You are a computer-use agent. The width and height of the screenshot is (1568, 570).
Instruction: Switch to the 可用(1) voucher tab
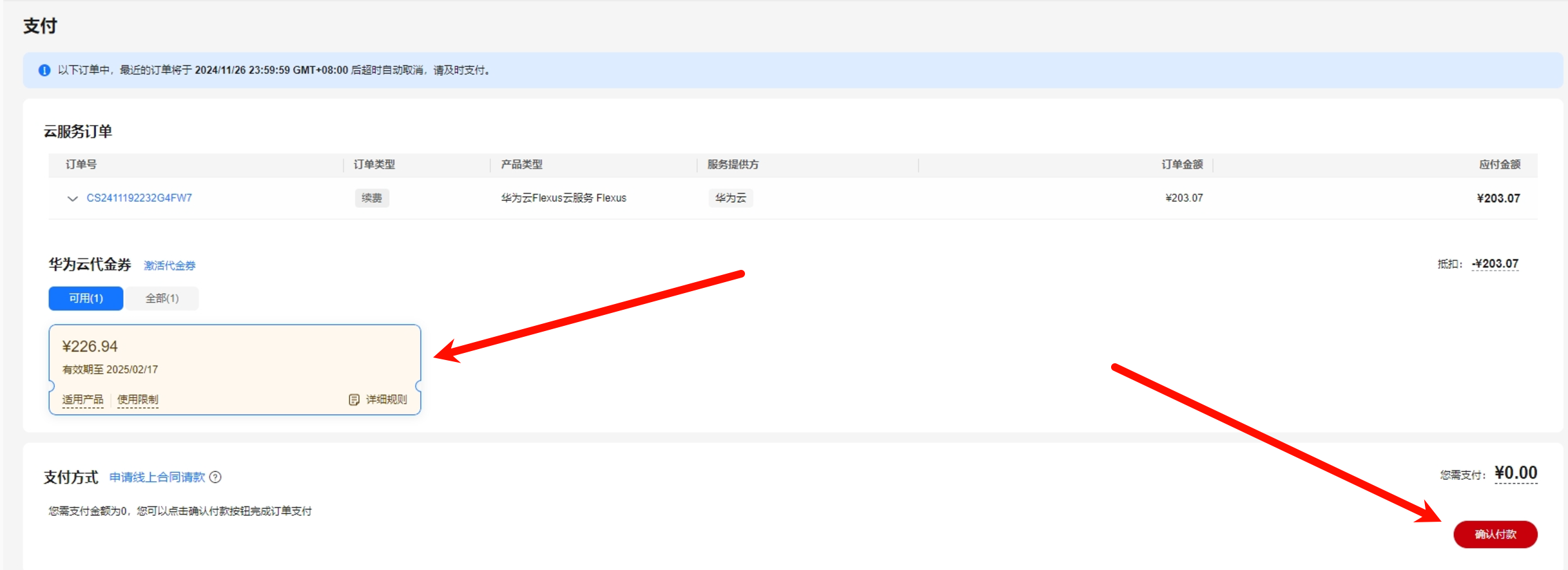pyautogui.click(x=86, y=299)
